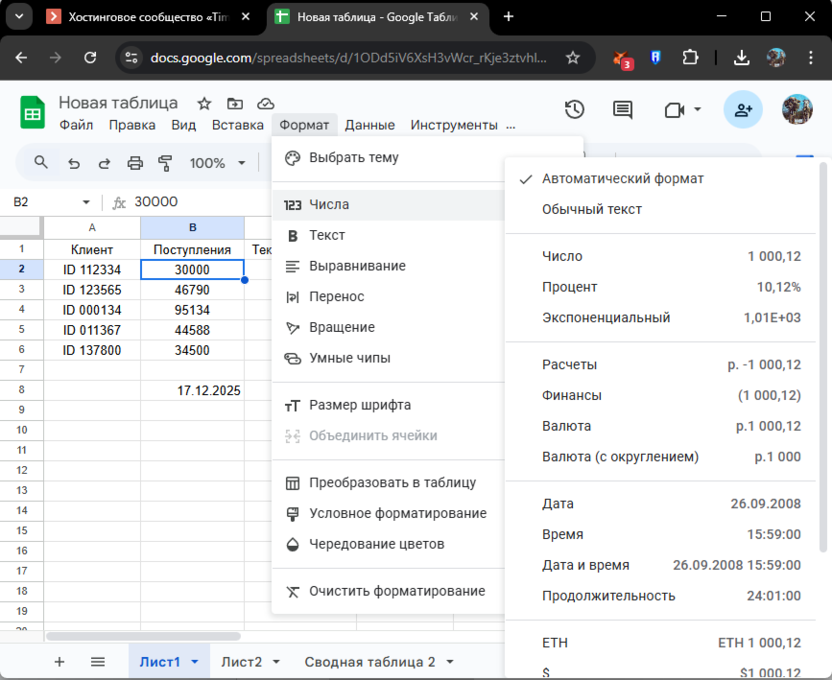Screen dimensions: 832x680
Task: Open Лист1 tab dropdown arrow
Action: tap(194, 662)
